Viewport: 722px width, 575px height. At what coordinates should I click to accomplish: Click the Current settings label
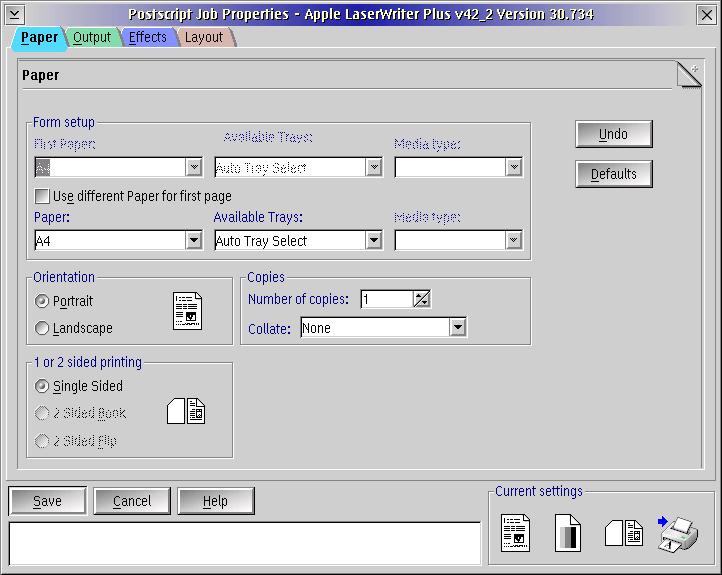539,491
